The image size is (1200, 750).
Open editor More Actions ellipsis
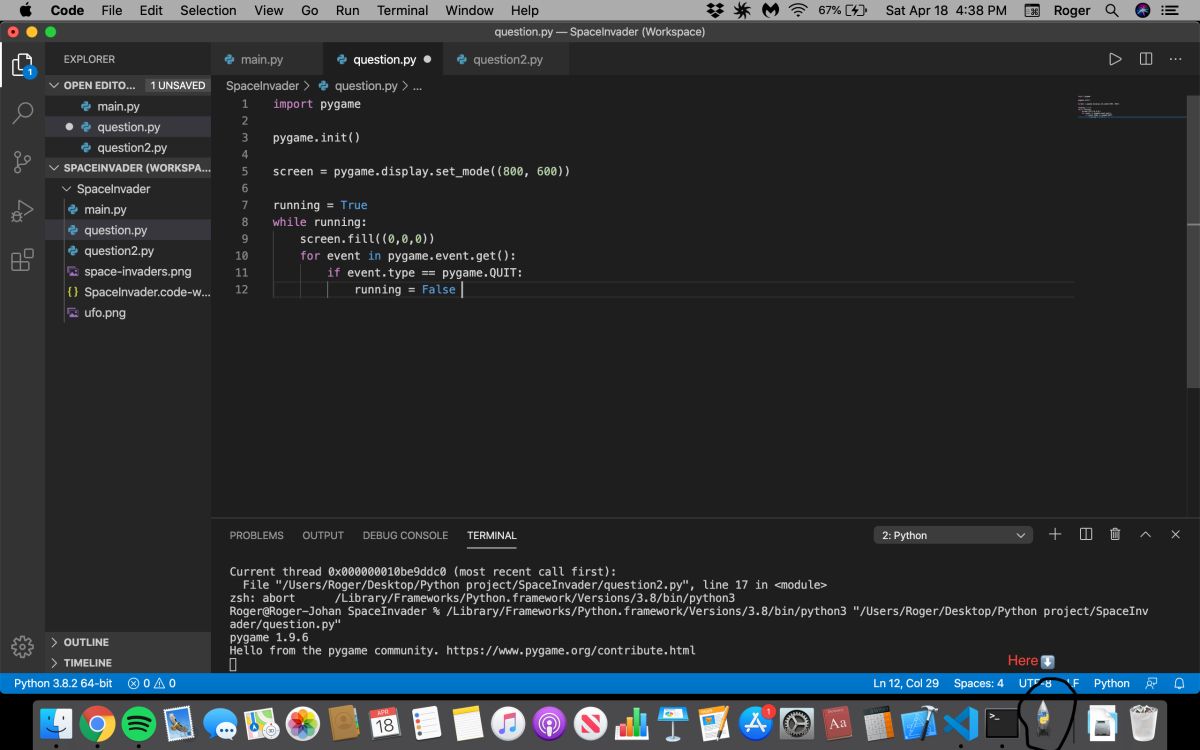point(1176,59)
